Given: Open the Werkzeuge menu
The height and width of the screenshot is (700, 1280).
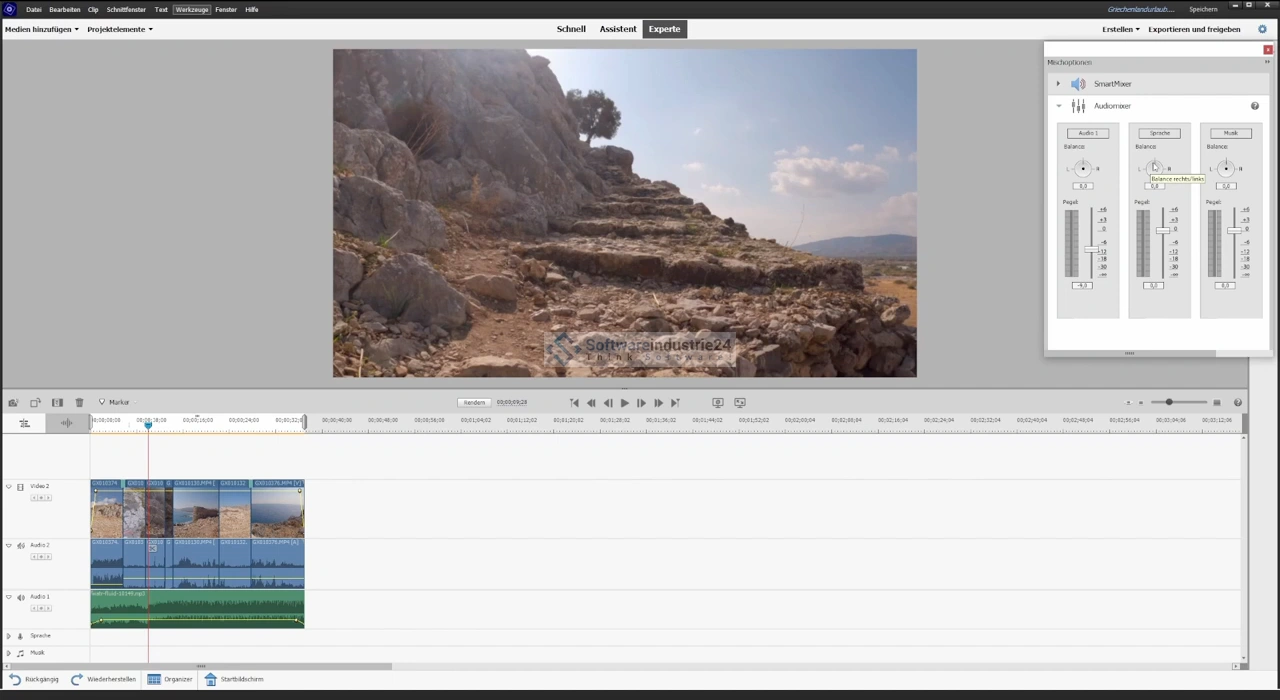Looking at the screenshot, I should coord(191,9).
